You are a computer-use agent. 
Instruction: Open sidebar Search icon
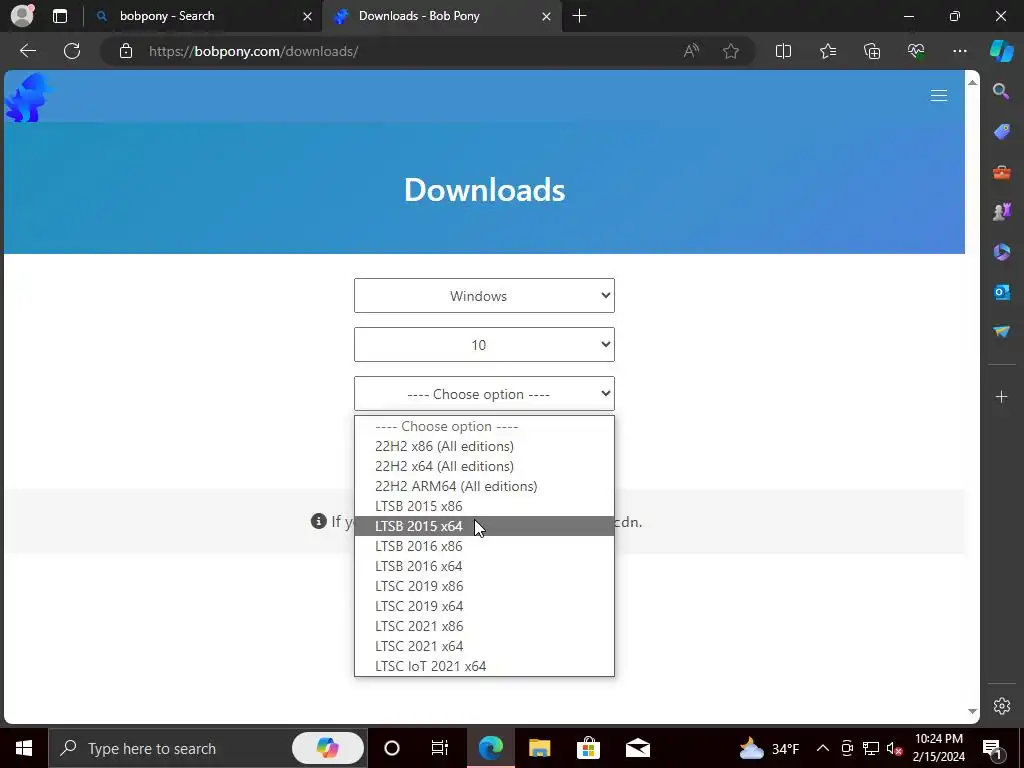pyautogui.click(x=1001, y=91)
